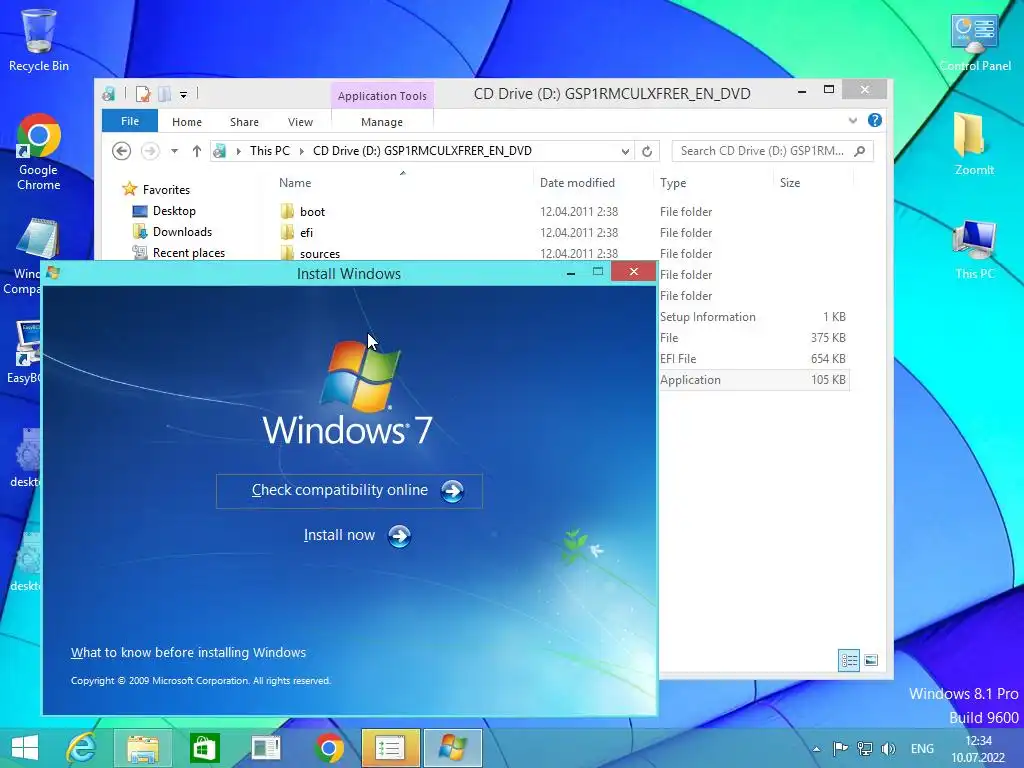Go up one folder level

(197, 151)
